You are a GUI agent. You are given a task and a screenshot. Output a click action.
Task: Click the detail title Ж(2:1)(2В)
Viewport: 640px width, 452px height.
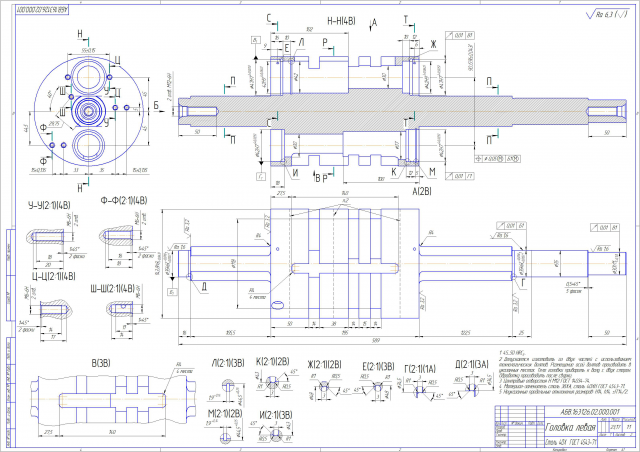(324, 364)
